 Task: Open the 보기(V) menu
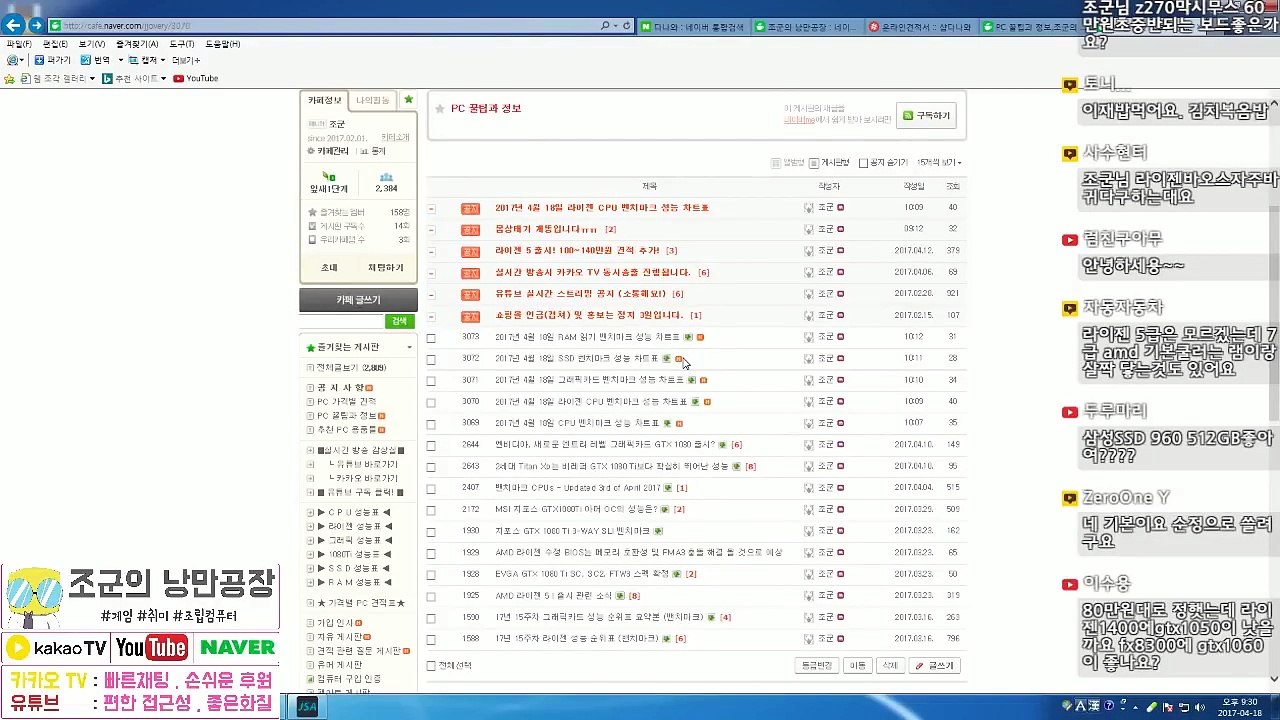92,44
